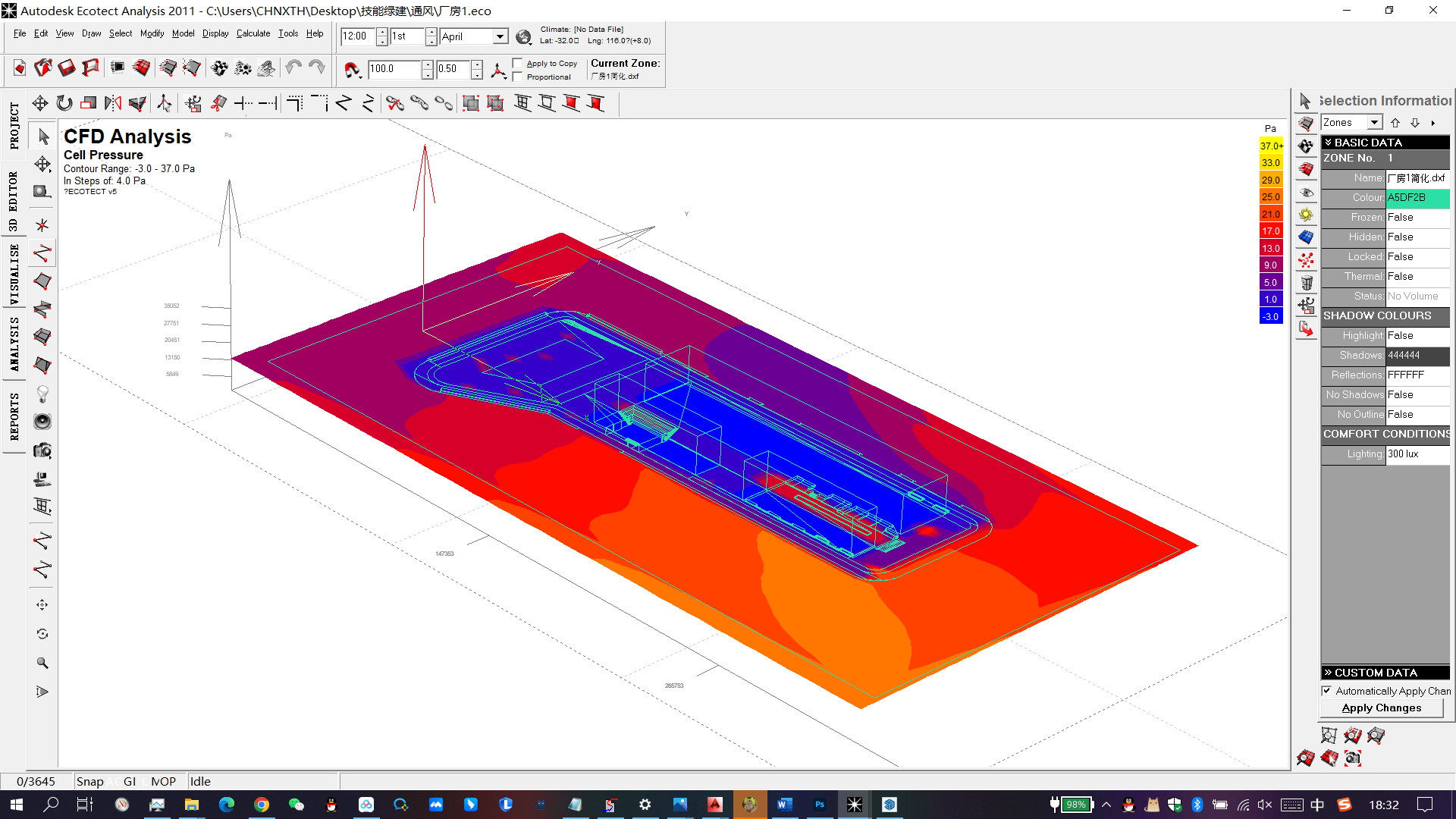Click the snap magnet icon
Screen dimensions: 1456x819
tap(352, 70)
